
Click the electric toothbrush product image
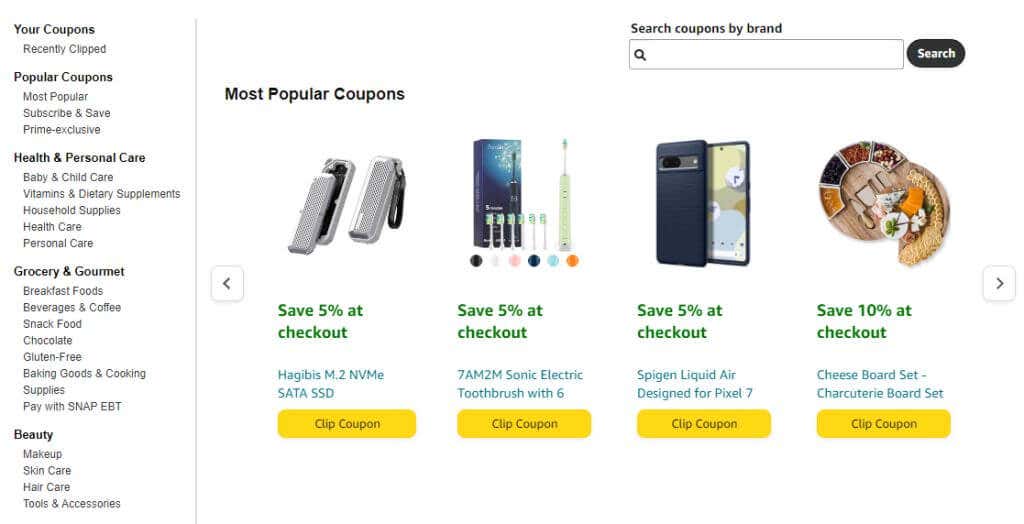[x=524, y=195]
